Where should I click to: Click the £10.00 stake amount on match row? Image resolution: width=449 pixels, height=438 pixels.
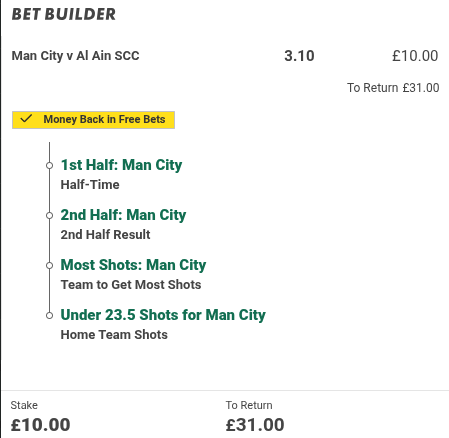pyautogui.click(x=415, y=56)
